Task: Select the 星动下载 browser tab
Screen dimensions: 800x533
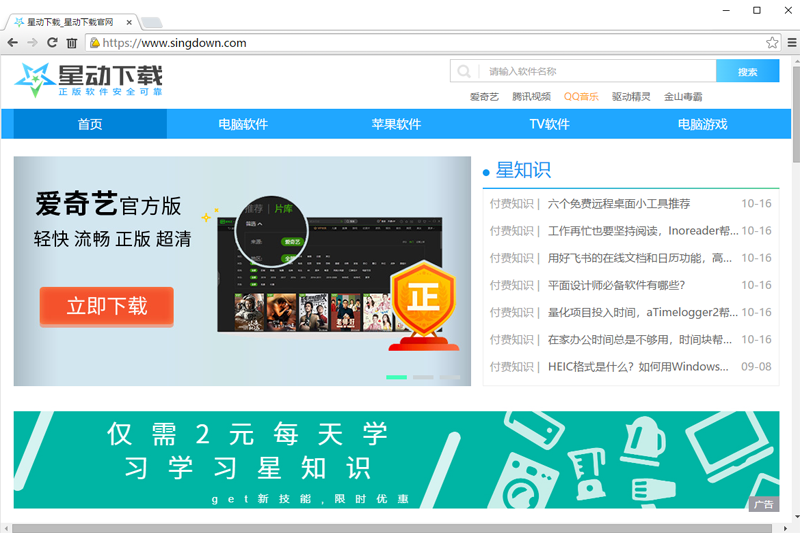Action: click(70, 22)
